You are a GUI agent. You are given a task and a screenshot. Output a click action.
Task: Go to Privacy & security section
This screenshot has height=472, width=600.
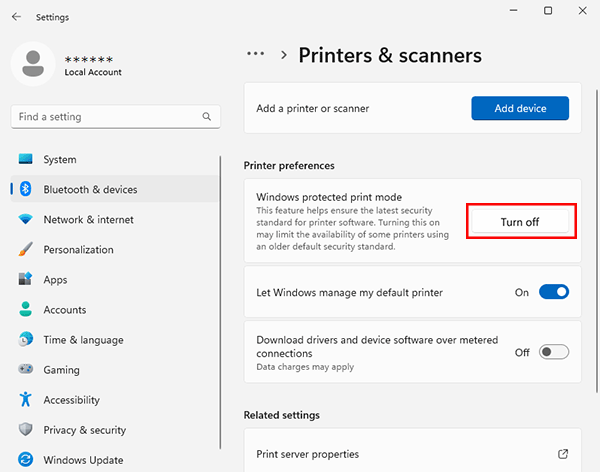84,430
